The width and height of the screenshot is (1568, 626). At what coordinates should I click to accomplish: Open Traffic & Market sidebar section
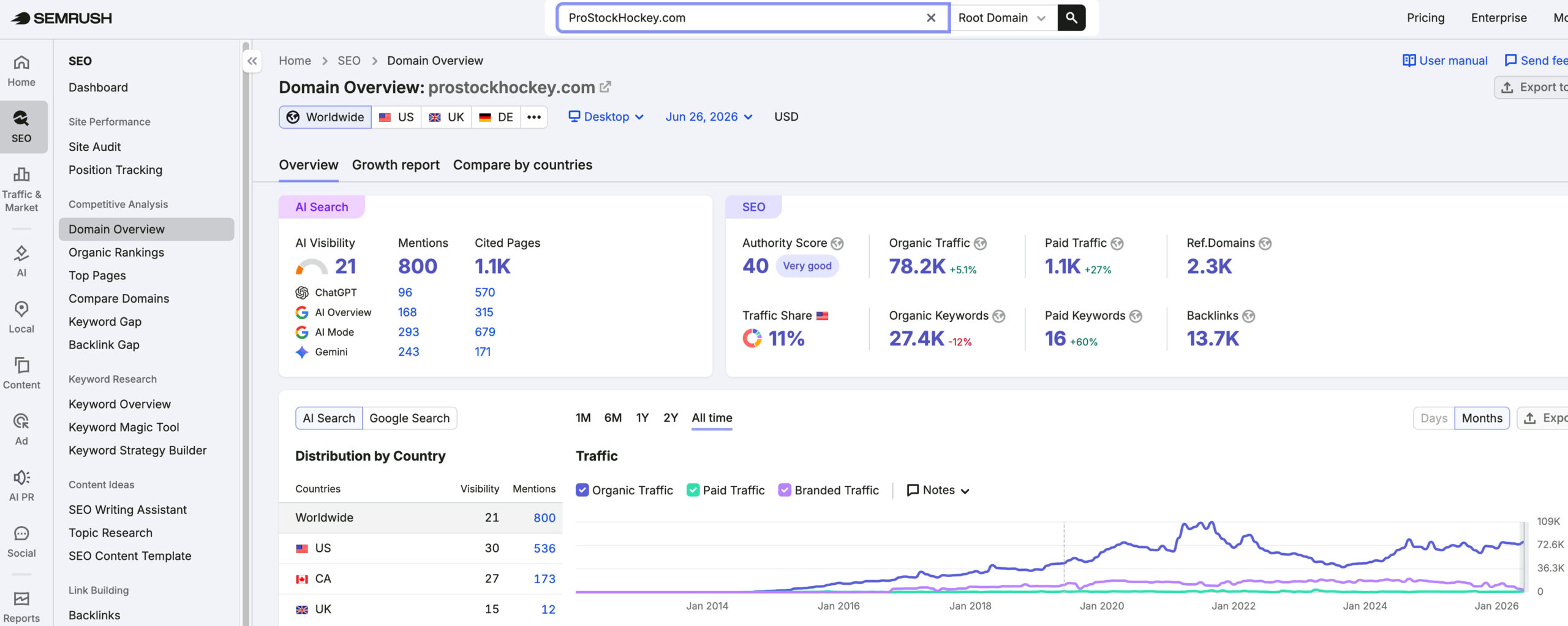[x=21, y=190]
